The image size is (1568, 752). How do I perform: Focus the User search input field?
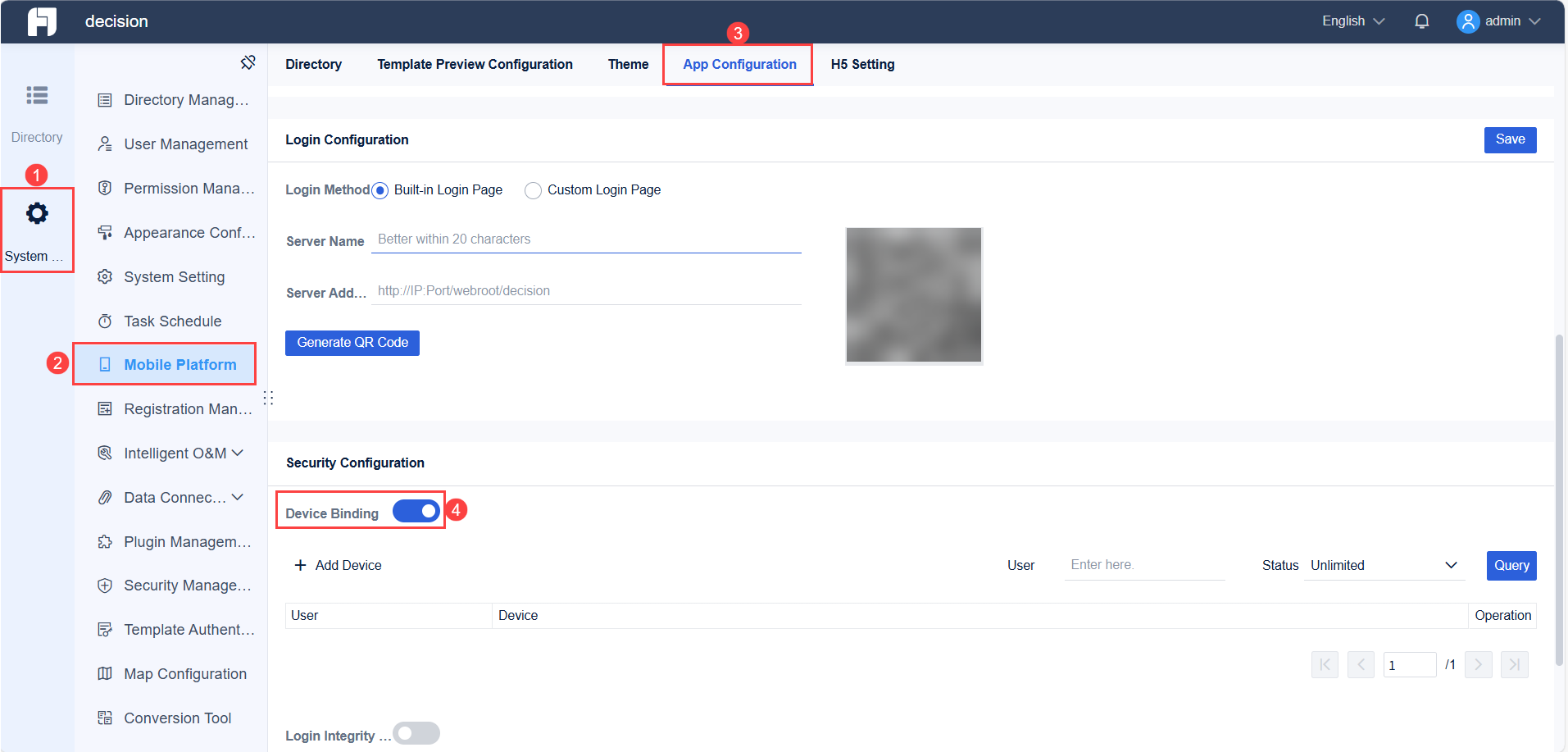coord(1145,566)
